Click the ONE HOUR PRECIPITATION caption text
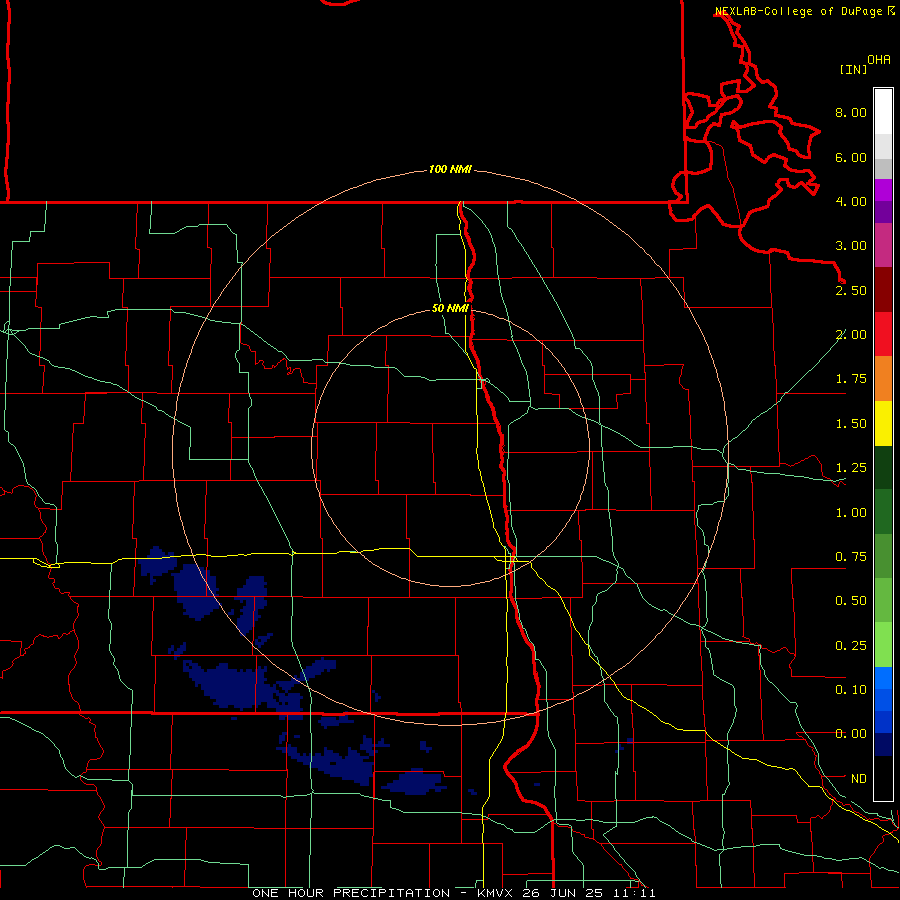900x900 pixels. [351, 893]
